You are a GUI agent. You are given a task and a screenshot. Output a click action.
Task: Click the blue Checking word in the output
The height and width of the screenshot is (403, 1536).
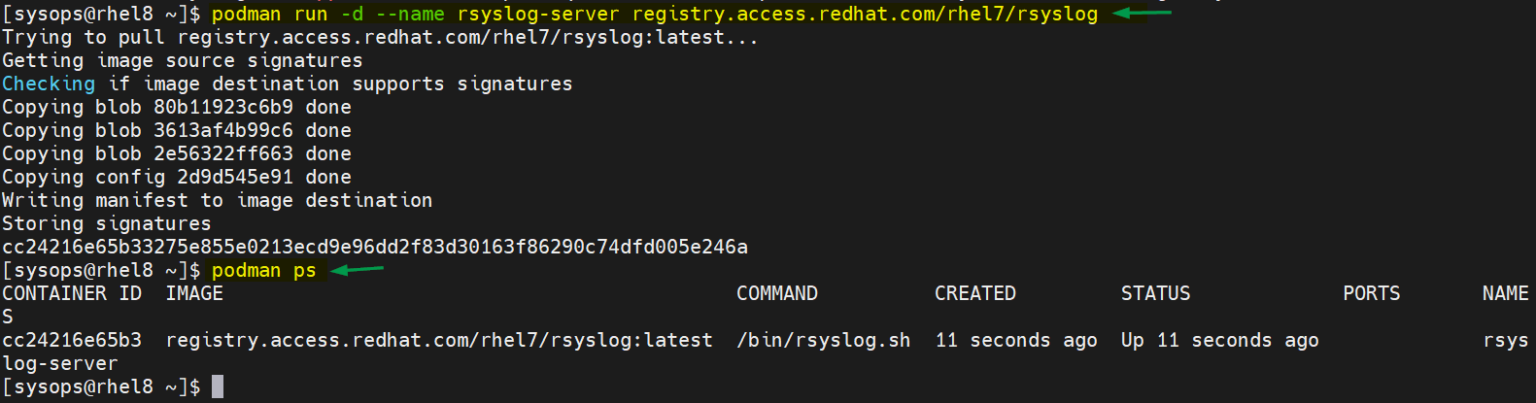pyautogui.click(x=49, y=84)
